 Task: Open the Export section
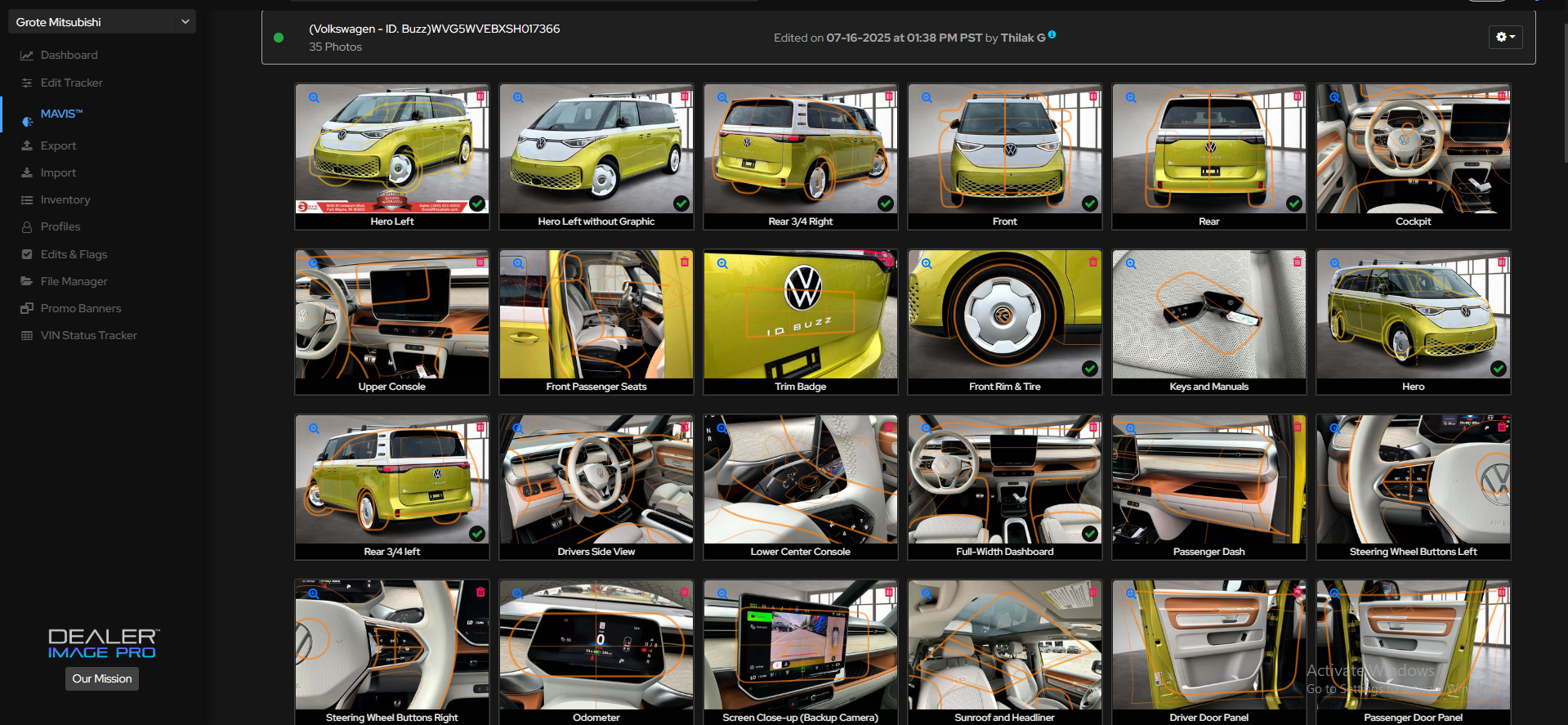(58, 145)
